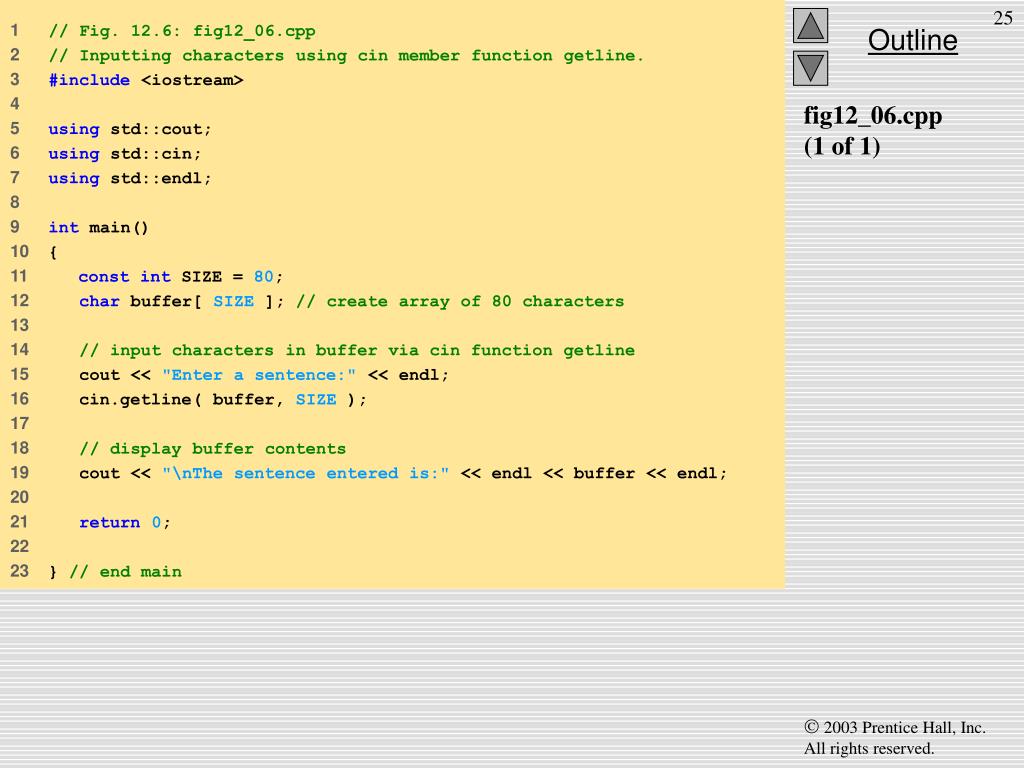This screenshot has height=768, width=1024.
Task: Click '#include <iostream>' on line 3
Action: pyautogui.click(x=146, y=80)
